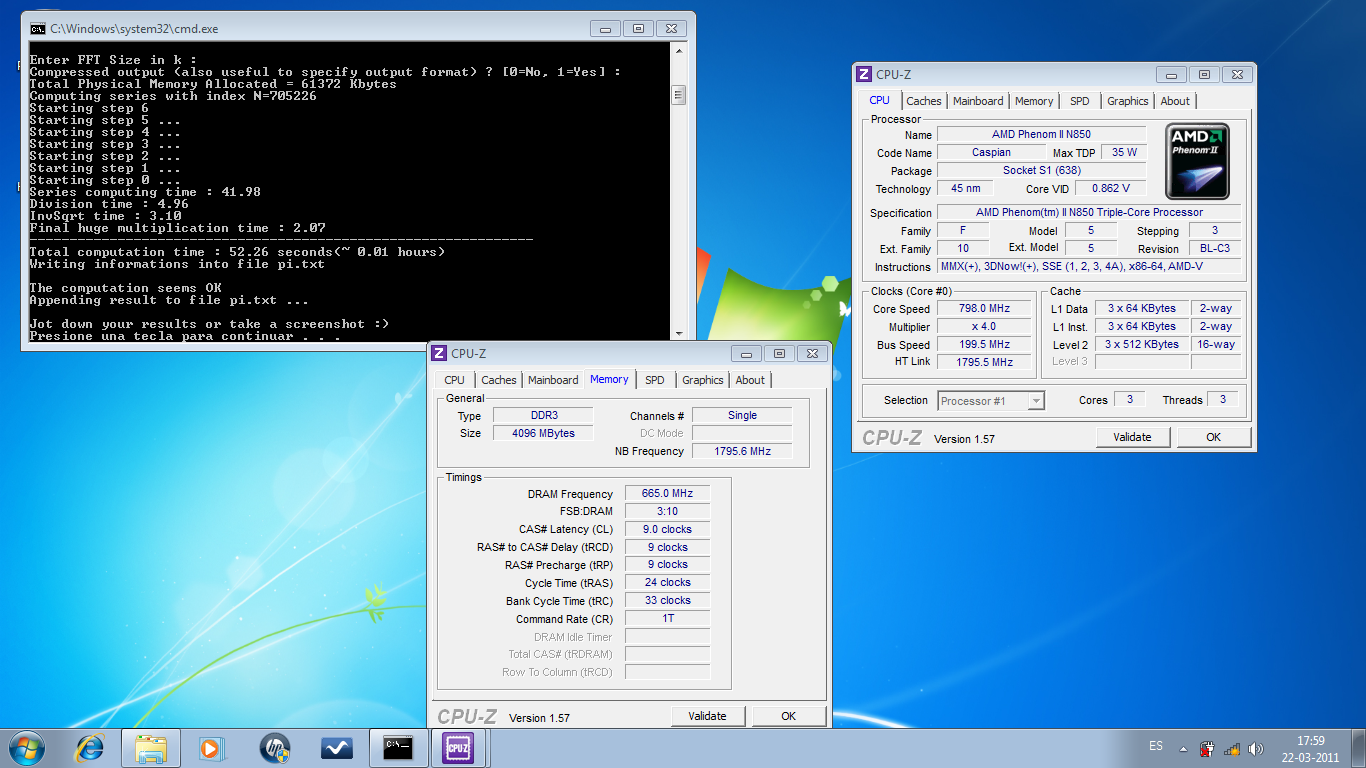This screenshot has height=768, width=1366.
Task: Click Validate in the Memory window
Action: (x=707, y=716)
